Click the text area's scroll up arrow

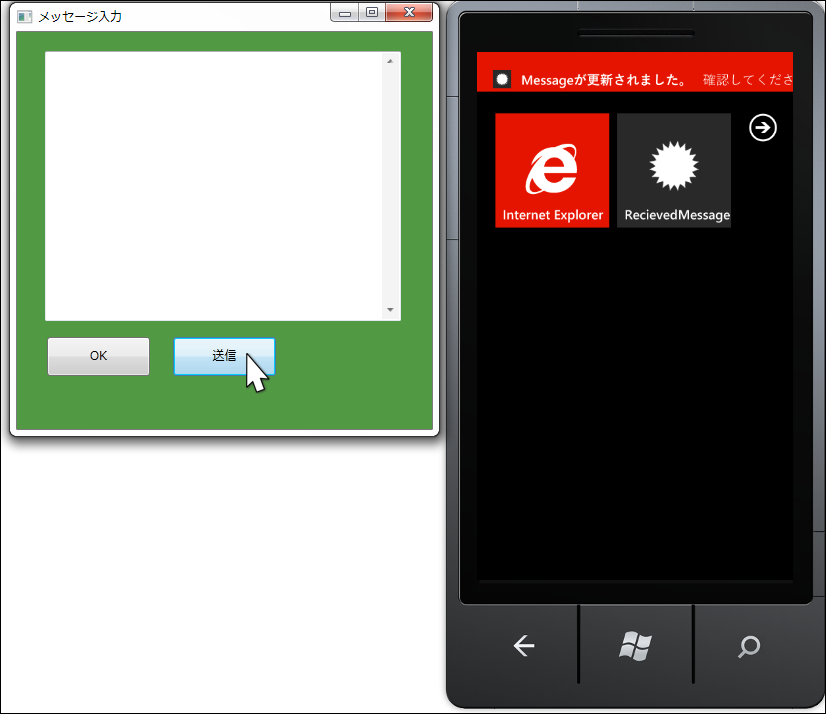[390, 61]
